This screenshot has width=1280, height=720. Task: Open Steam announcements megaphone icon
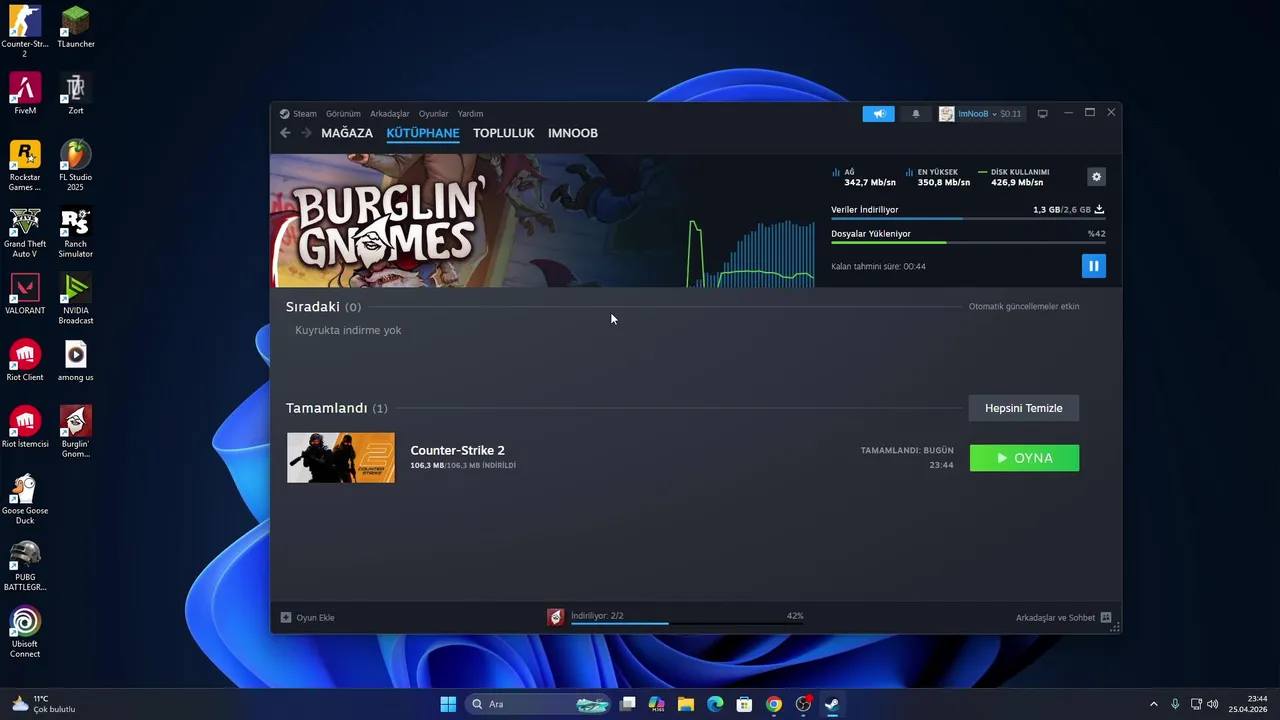pos(879,114)
